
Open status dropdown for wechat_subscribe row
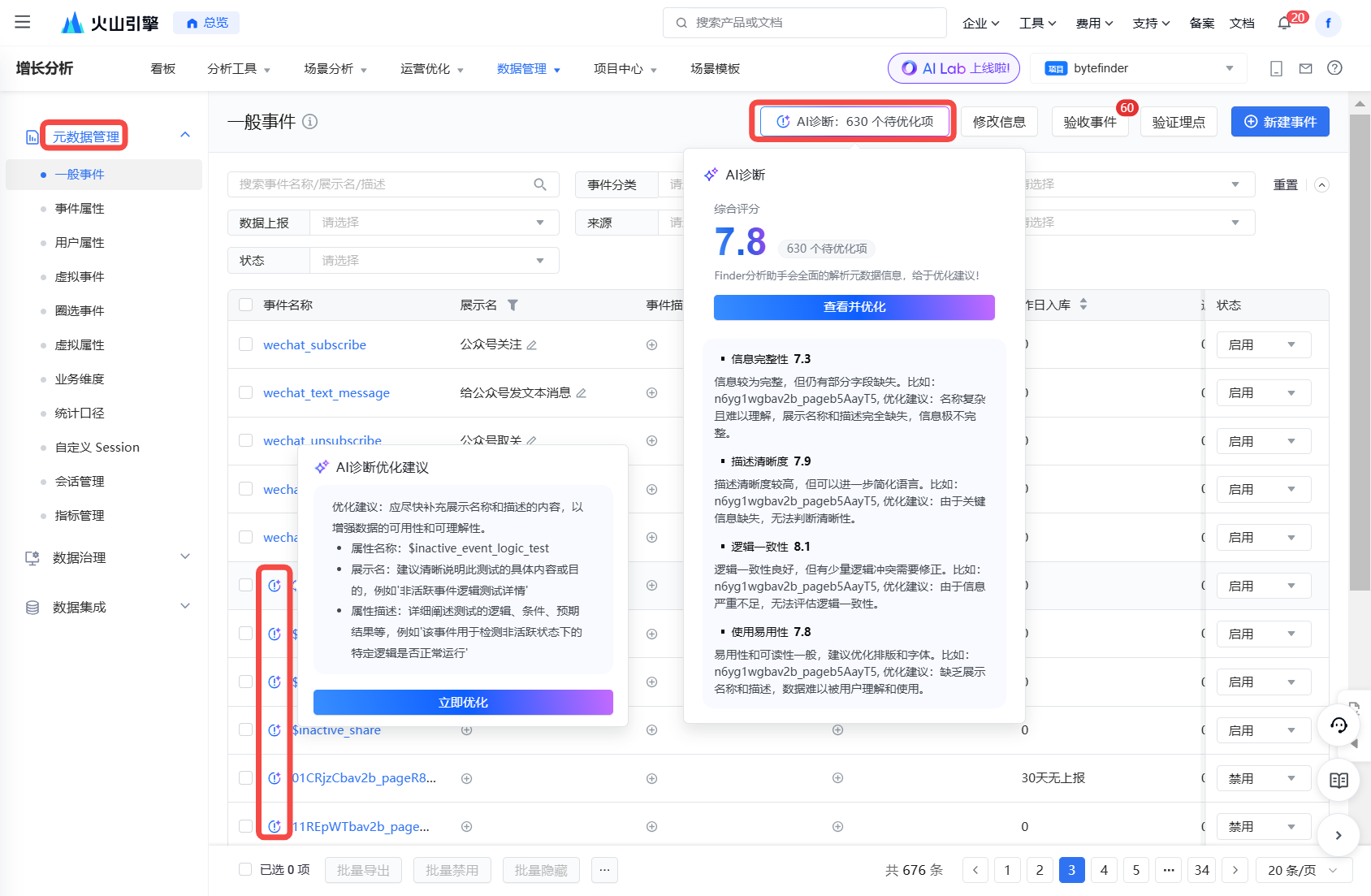pyautogui.click(x=1264, y=344)
